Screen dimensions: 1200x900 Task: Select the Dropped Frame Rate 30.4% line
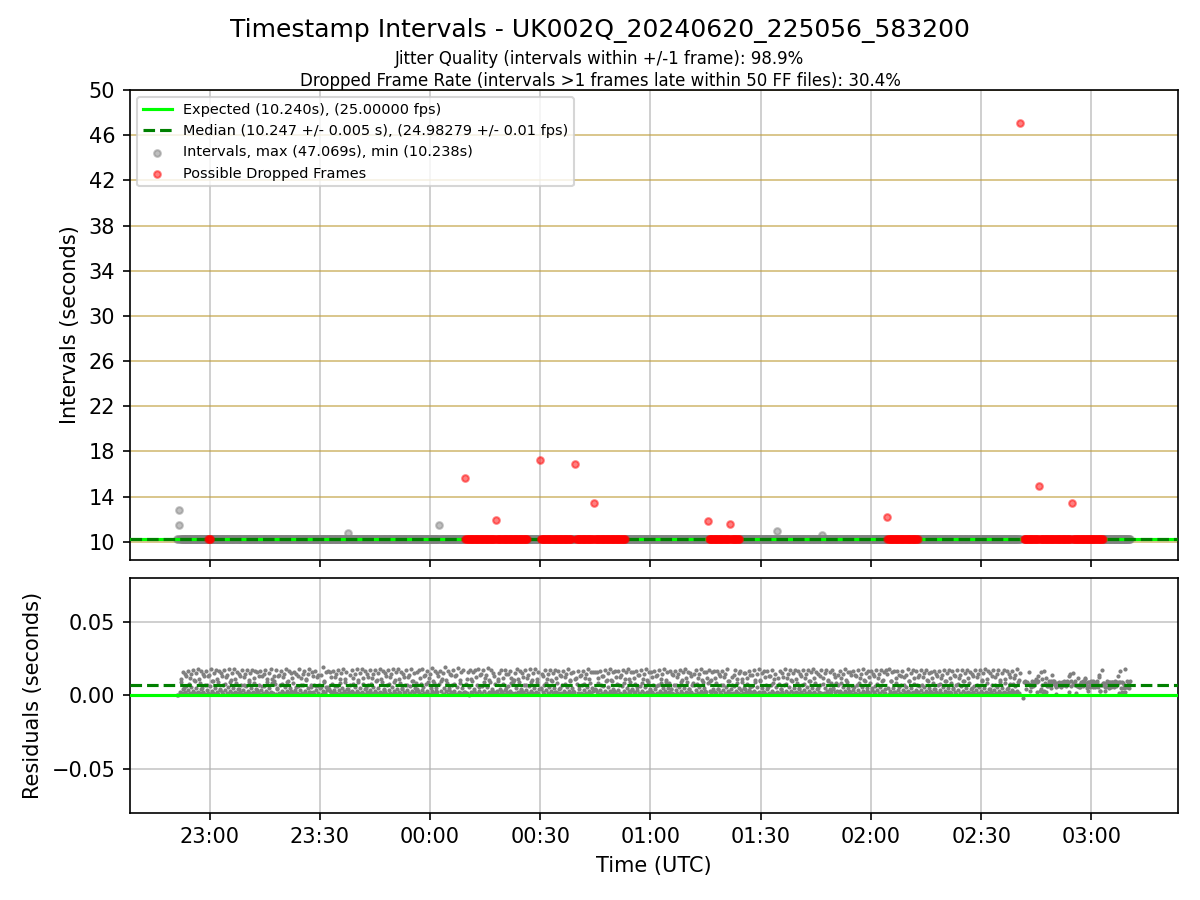point(599,80)
